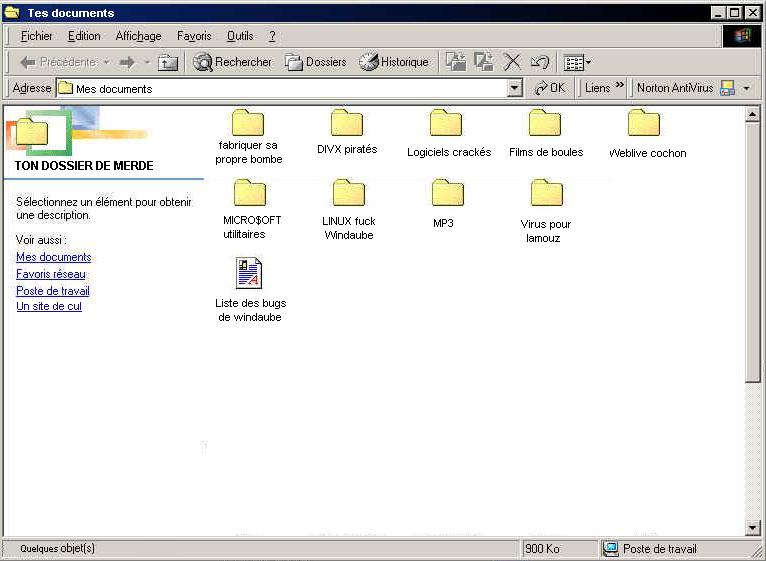Select the 'Logiciels crackés' folder

448,133
